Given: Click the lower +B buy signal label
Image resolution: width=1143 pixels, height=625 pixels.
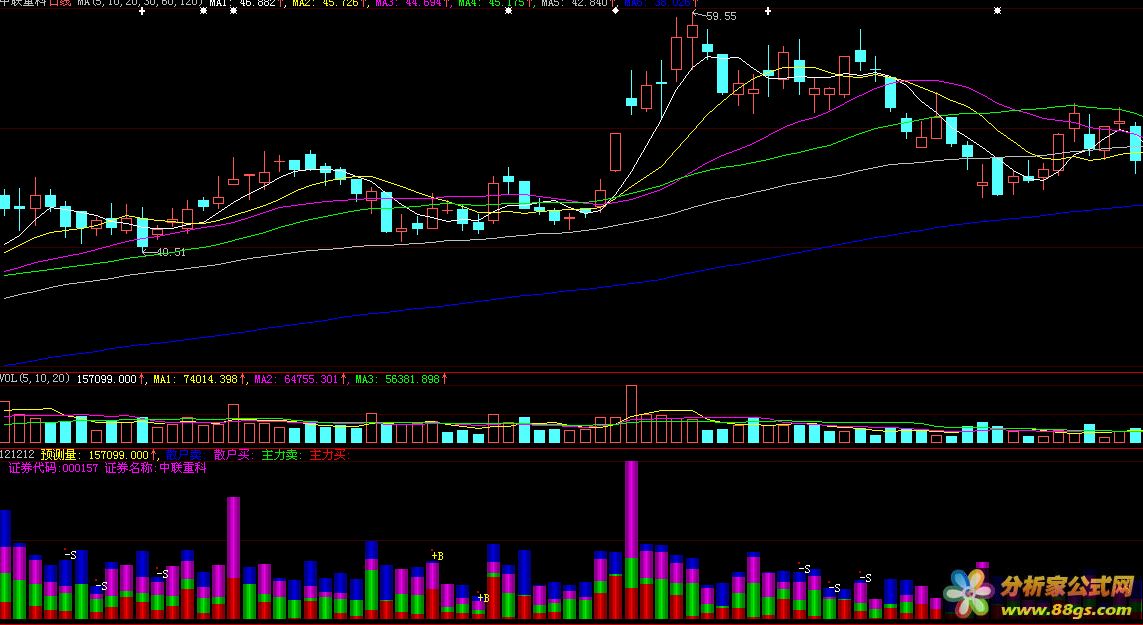Looking at the screenshot, I should [483, 597].
